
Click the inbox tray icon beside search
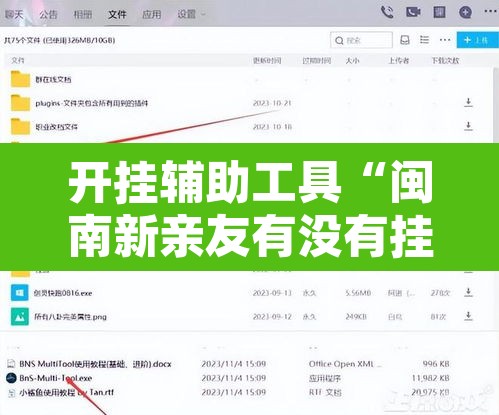(405, 40)
